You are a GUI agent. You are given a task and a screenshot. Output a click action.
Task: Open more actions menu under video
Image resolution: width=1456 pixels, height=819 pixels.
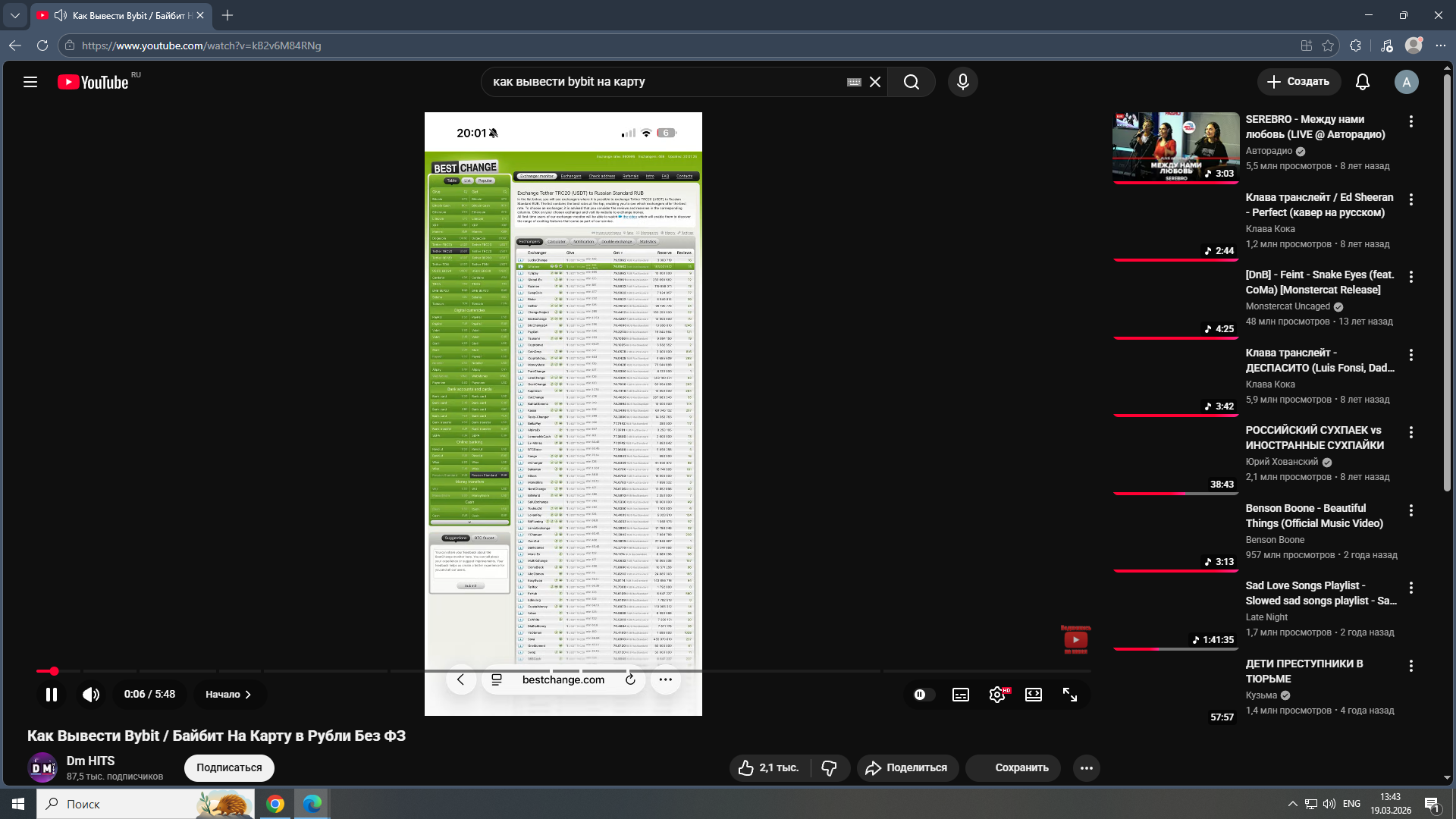(x=1086, y=768)
